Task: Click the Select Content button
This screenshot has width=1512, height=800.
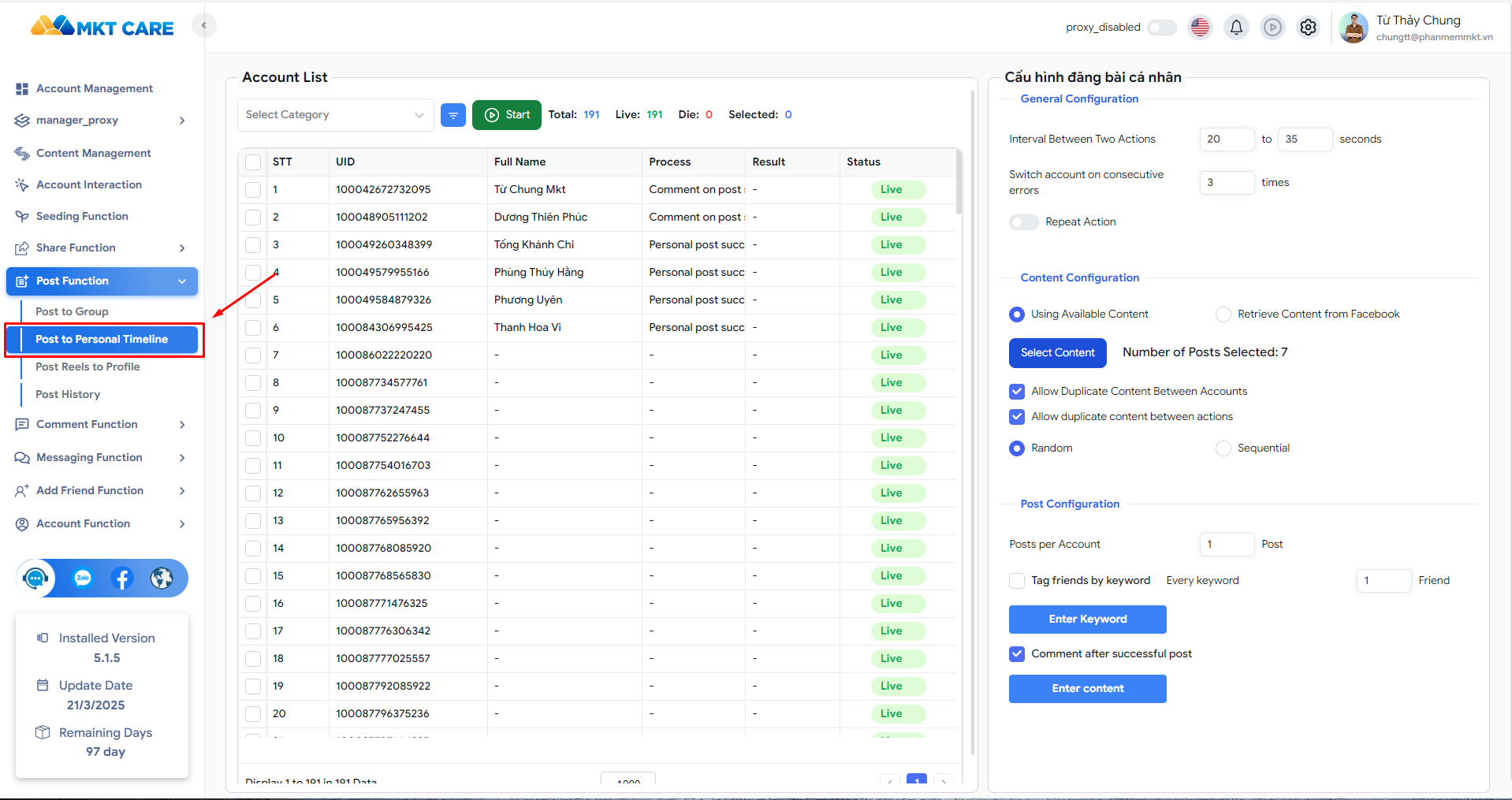Action: (1057, 353)
